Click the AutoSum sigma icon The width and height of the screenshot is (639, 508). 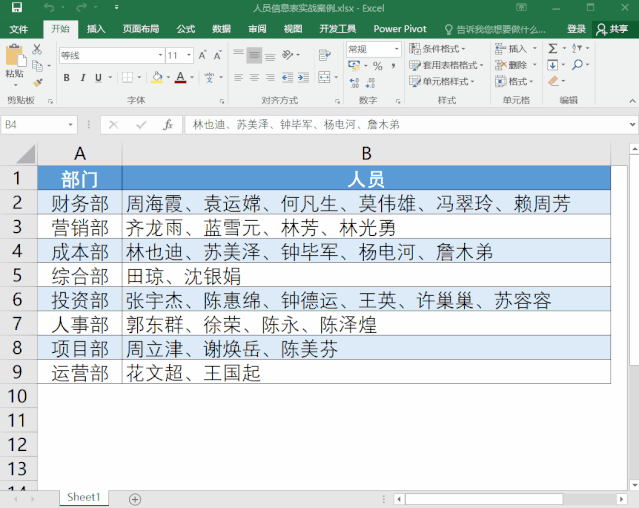coord(553,48)
